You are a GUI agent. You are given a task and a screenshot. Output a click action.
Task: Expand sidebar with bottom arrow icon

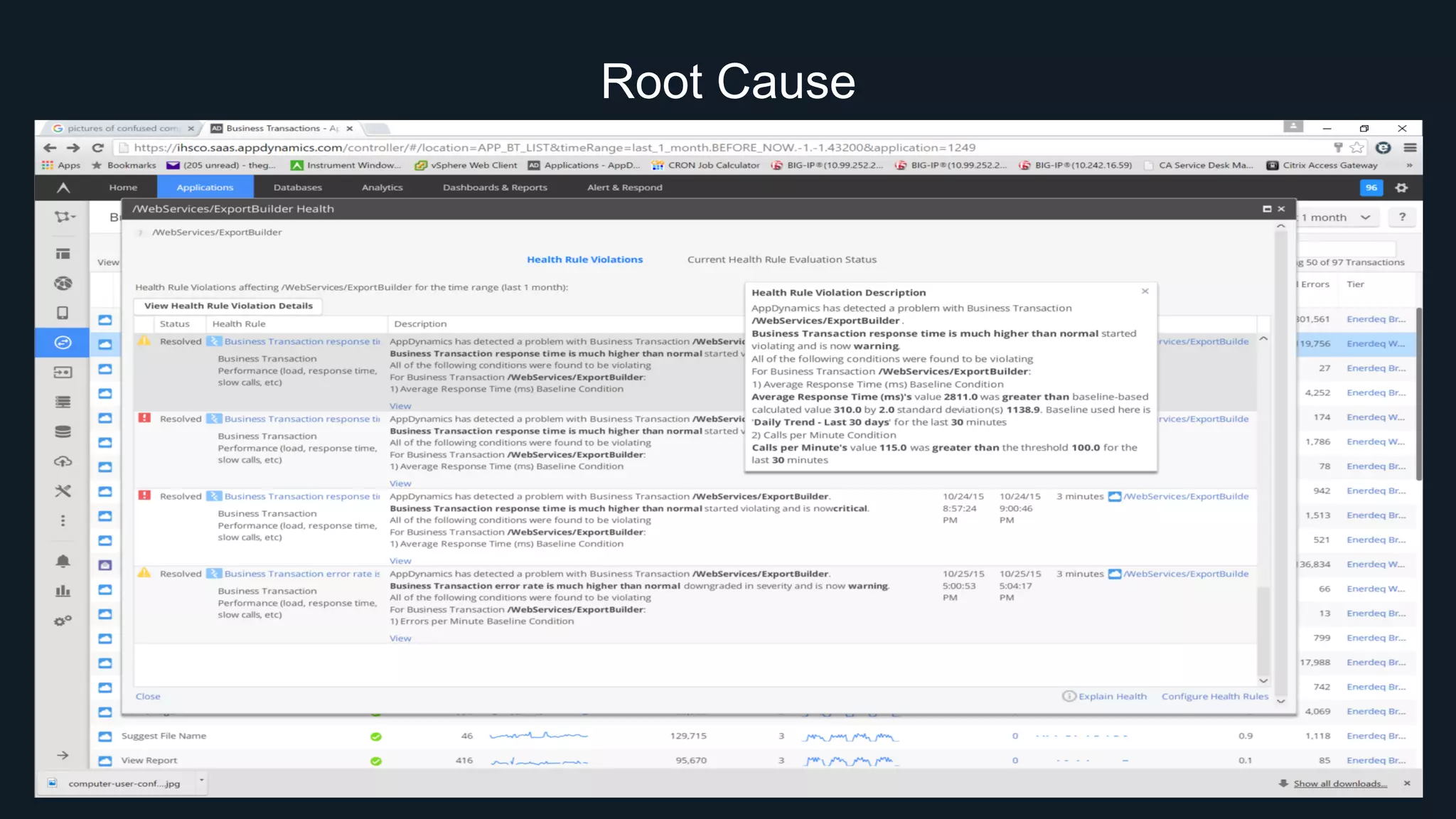click(63, 755)
